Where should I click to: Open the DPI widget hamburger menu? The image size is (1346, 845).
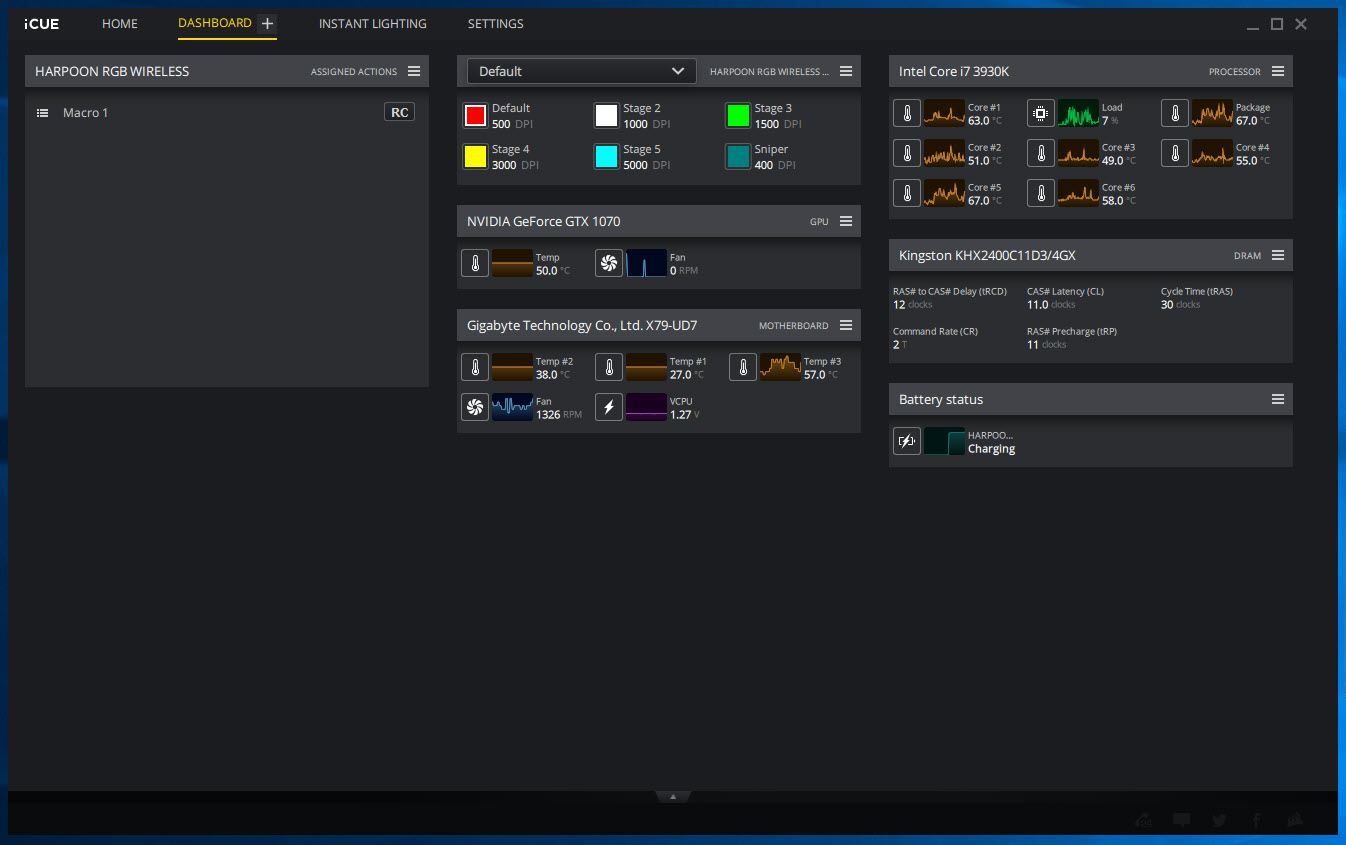[846, 71]
